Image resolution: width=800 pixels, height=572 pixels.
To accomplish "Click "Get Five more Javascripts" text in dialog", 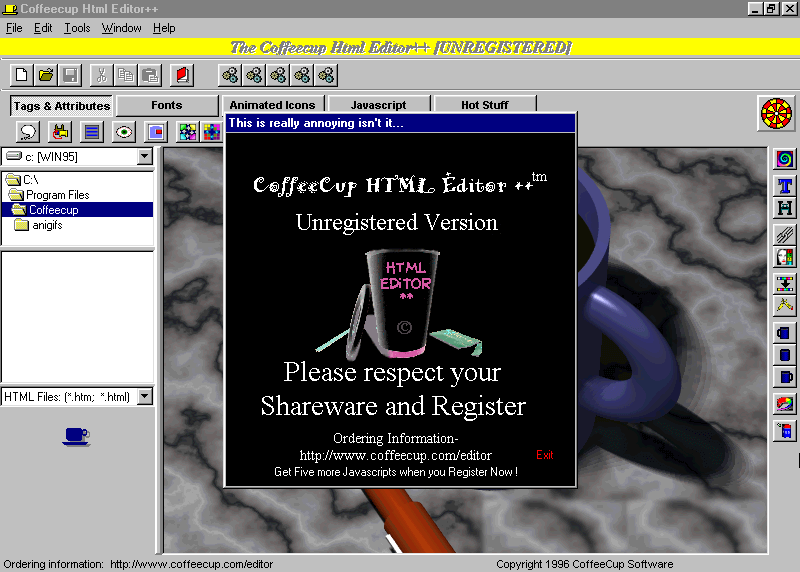I will click(x=396, y=472).
